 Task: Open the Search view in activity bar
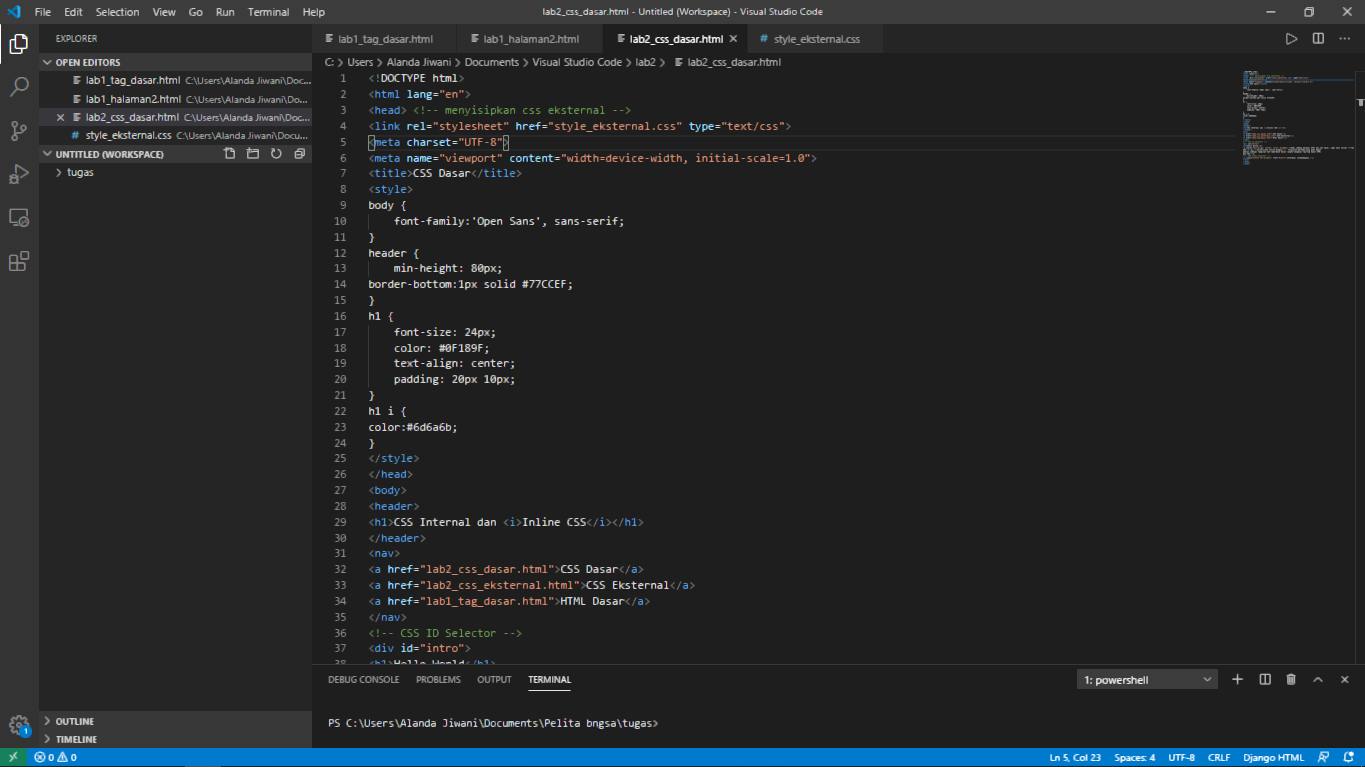(x=19, y=87)
